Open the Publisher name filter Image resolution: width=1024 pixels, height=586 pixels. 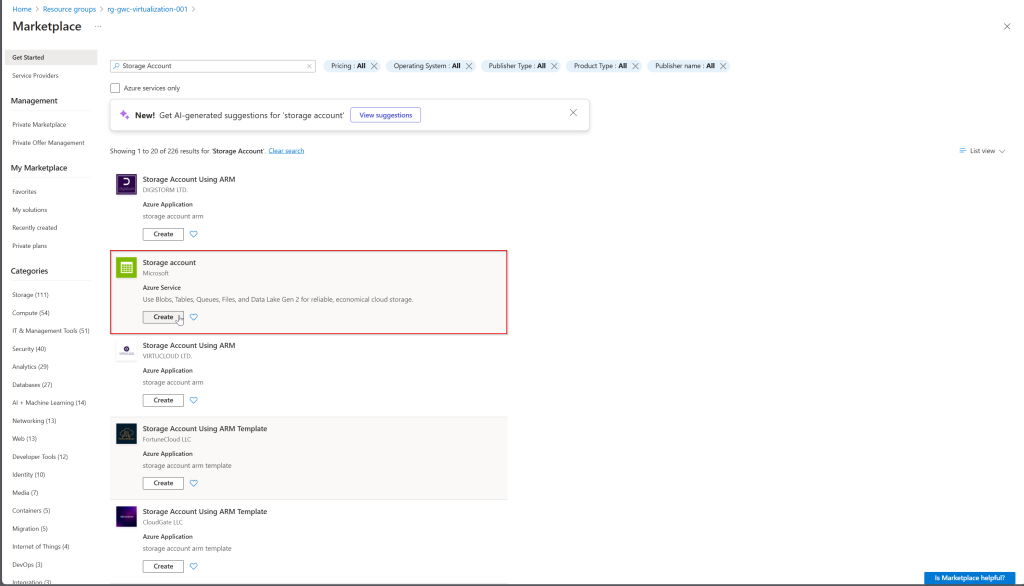coord(684,66)
